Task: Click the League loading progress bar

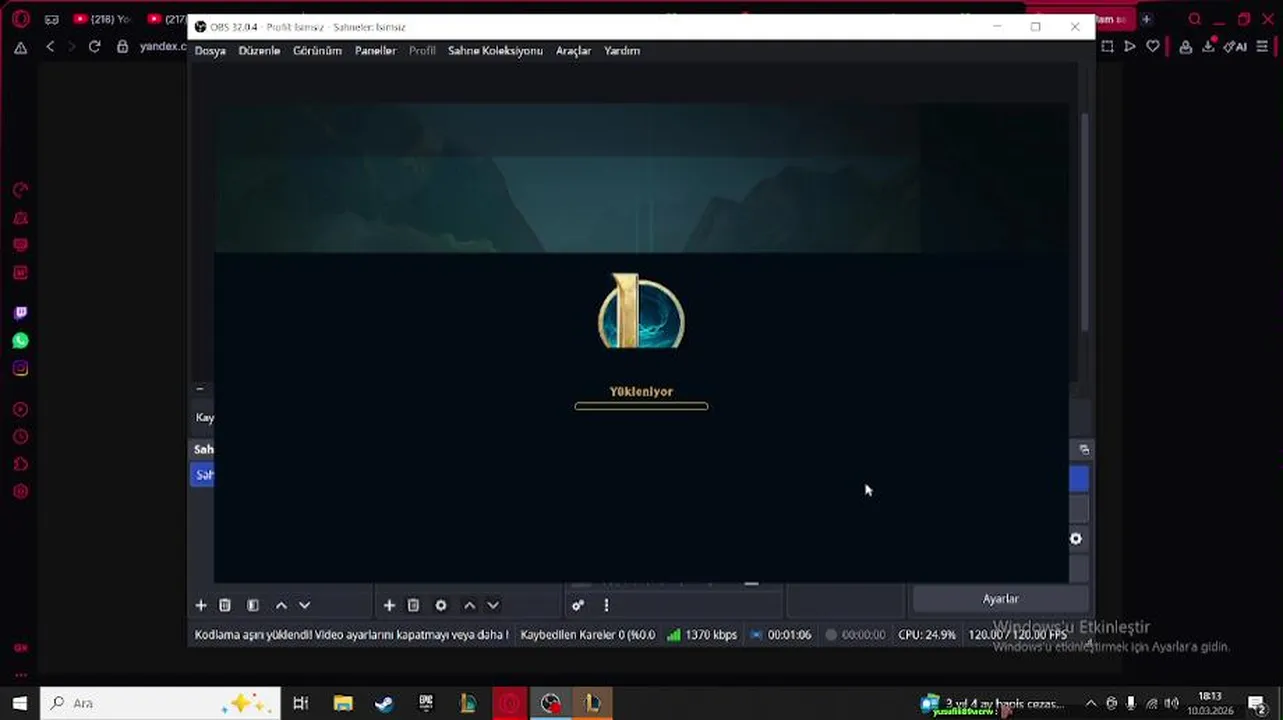Action: [641, 406]
